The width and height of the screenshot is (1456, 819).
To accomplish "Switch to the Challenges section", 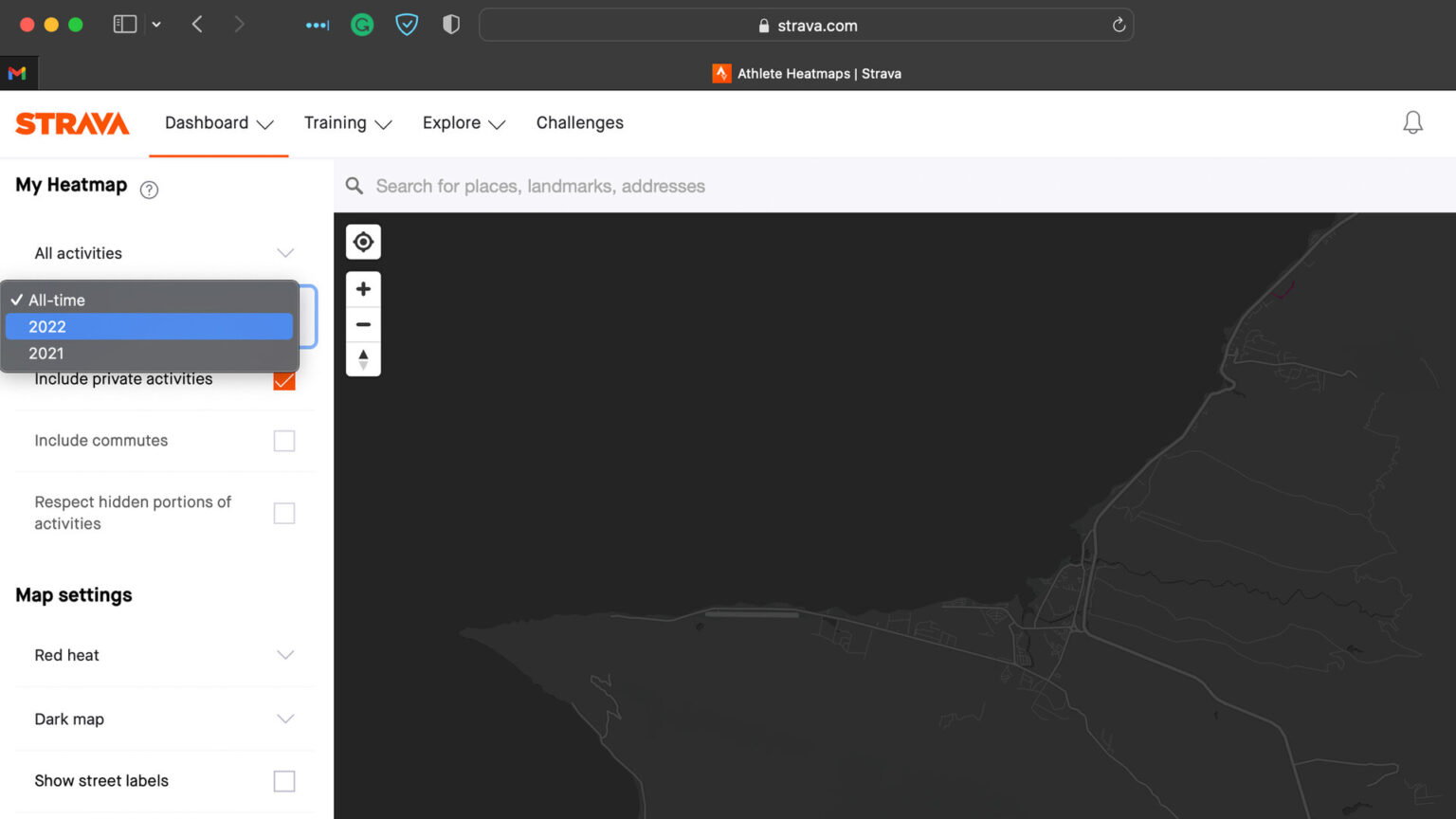I will (x=579, y=123).
